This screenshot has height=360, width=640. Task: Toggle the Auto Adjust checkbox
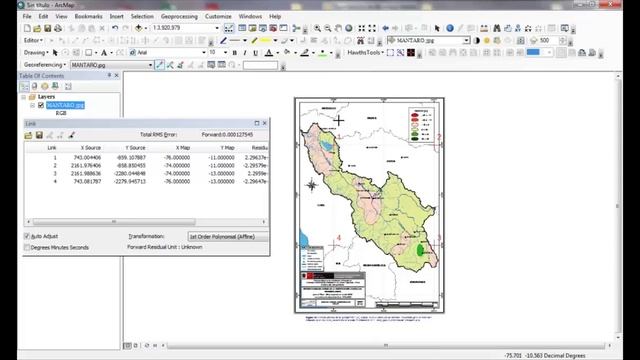pos(27,236)
